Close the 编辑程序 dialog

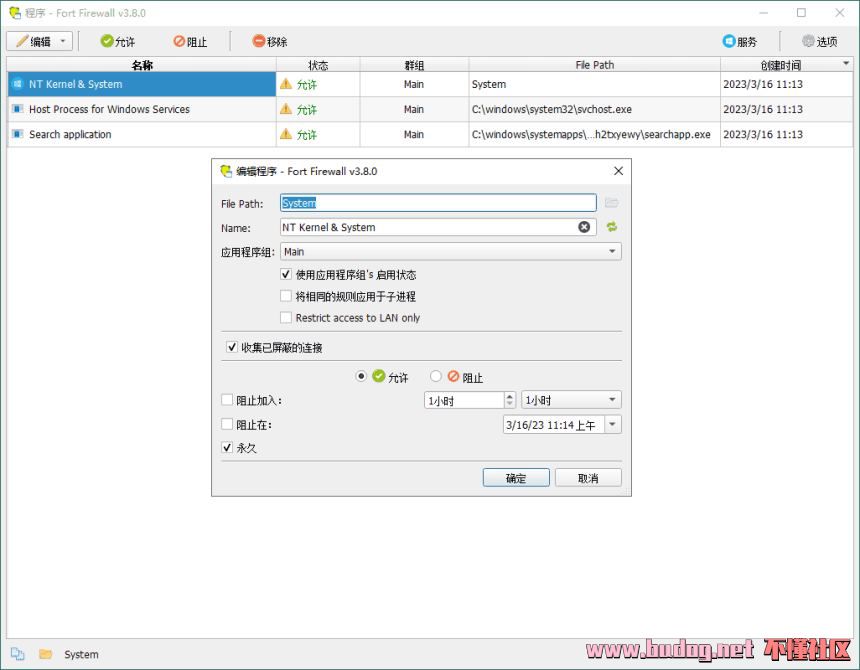[618, 171]
